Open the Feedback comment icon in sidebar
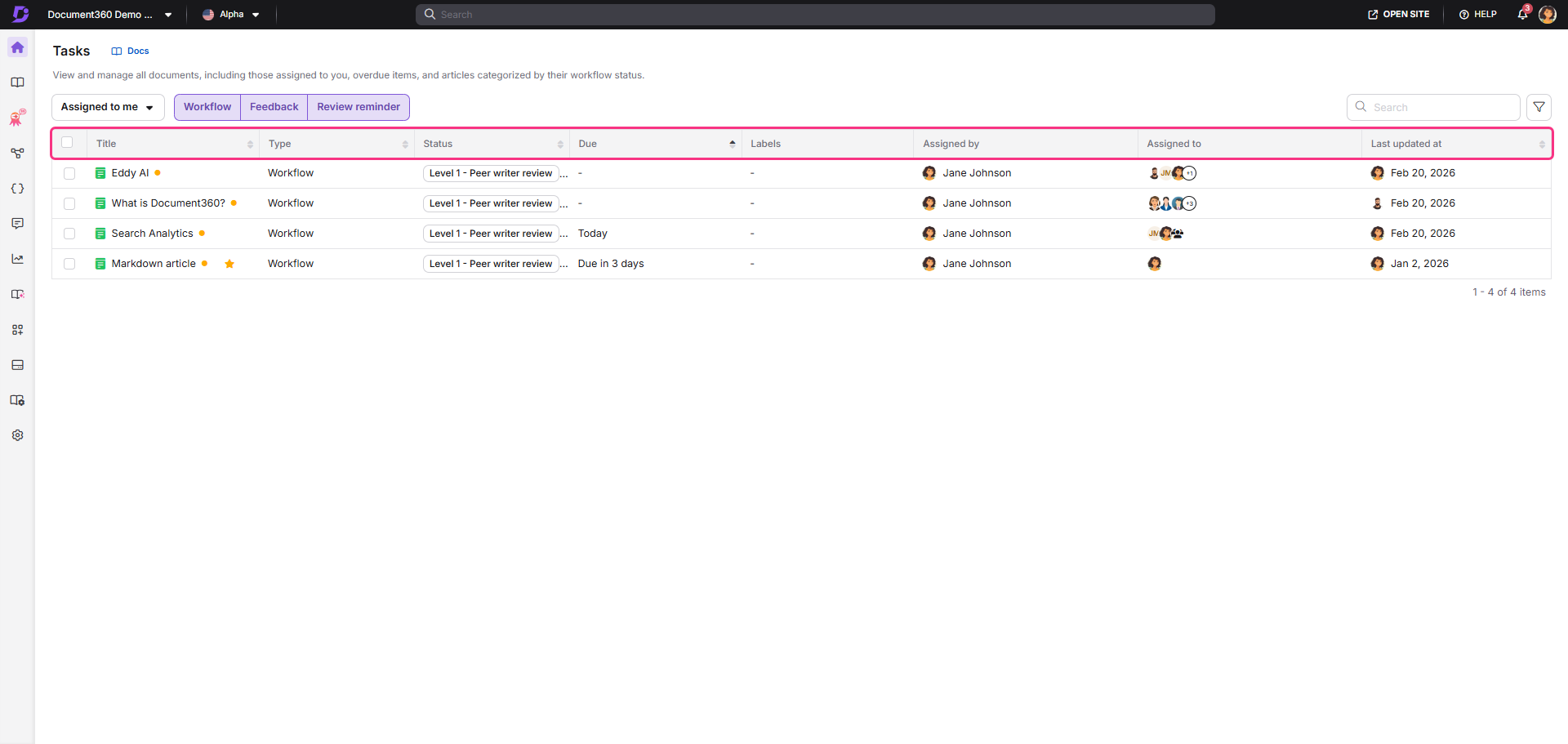 (x=17, y=223)
